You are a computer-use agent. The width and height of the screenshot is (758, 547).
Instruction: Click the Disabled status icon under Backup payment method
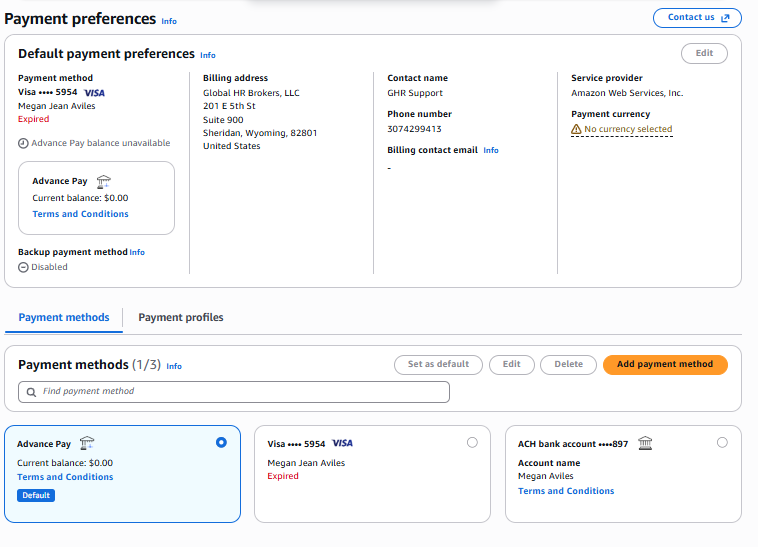[23, 267]
